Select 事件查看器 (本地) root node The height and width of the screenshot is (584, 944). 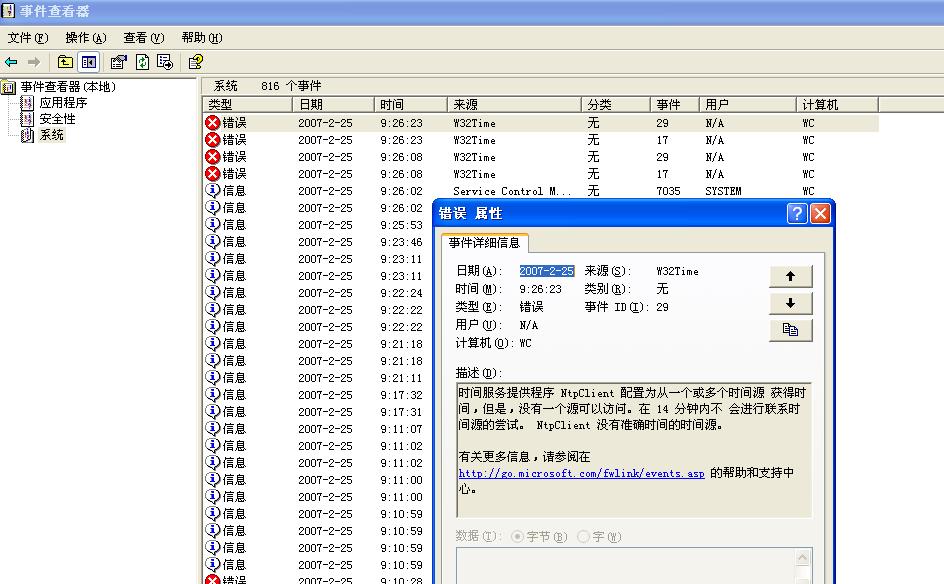68,87
